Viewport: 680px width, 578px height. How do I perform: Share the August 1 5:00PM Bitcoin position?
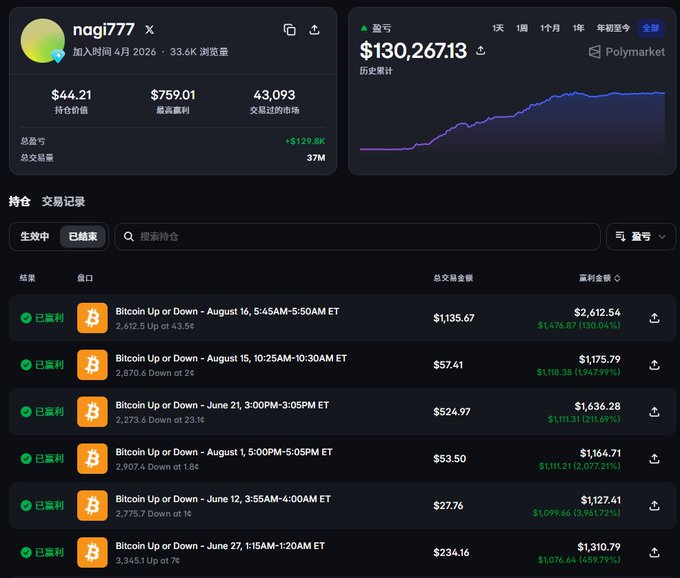pyautogui.click(x=654, y=458)
